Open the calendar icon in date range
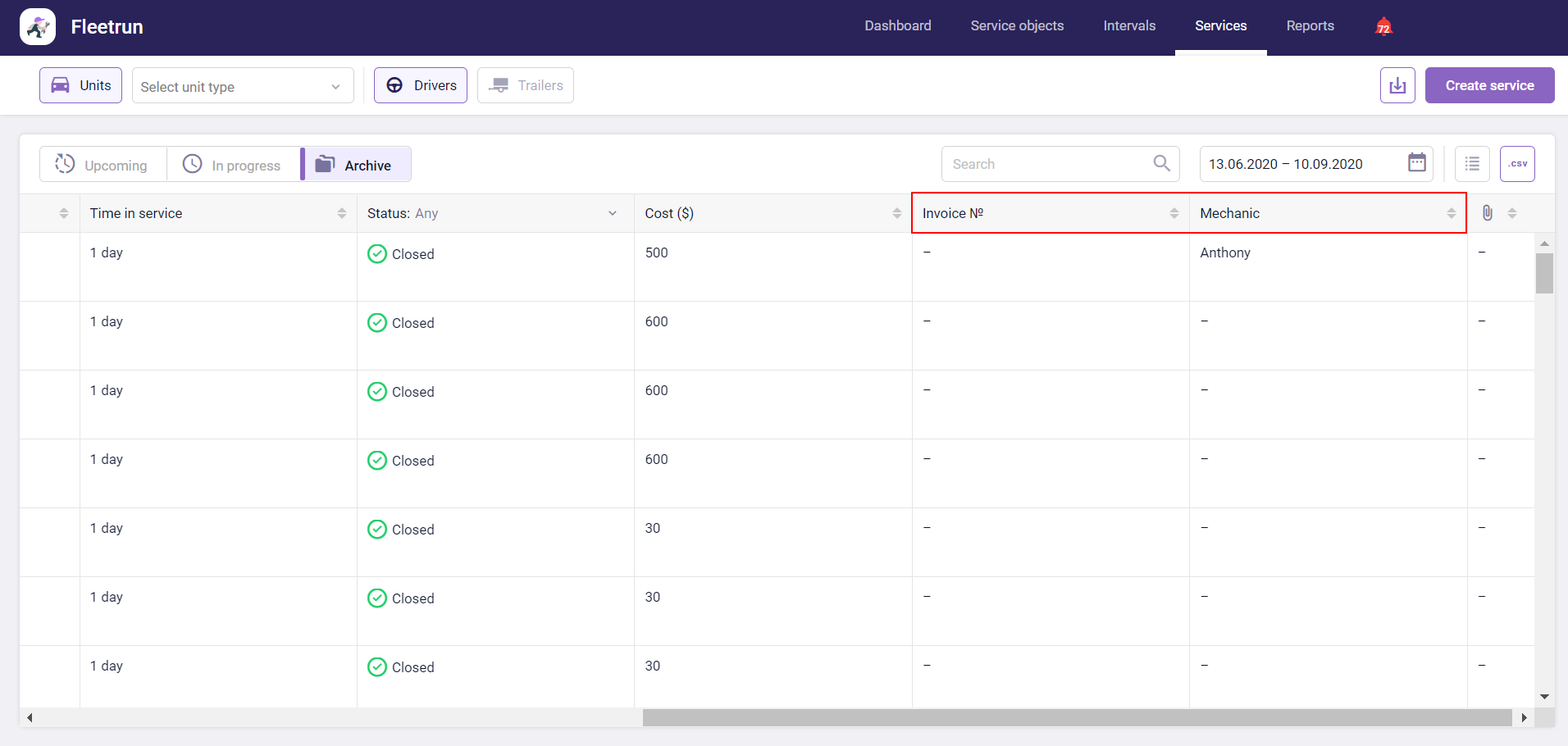Image resolution: width=1568 pixels, height=746 pixels. pyautogui.click(x=1416, y=163)
